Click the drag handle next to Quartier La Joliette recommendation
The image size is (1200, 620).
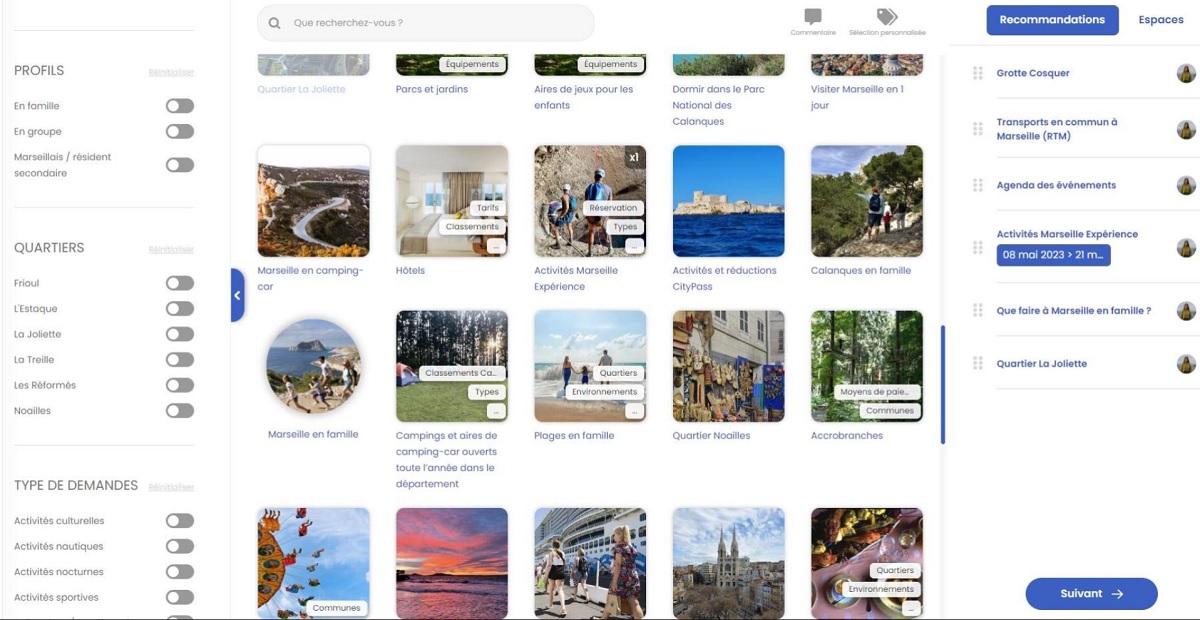coord(978,364)
